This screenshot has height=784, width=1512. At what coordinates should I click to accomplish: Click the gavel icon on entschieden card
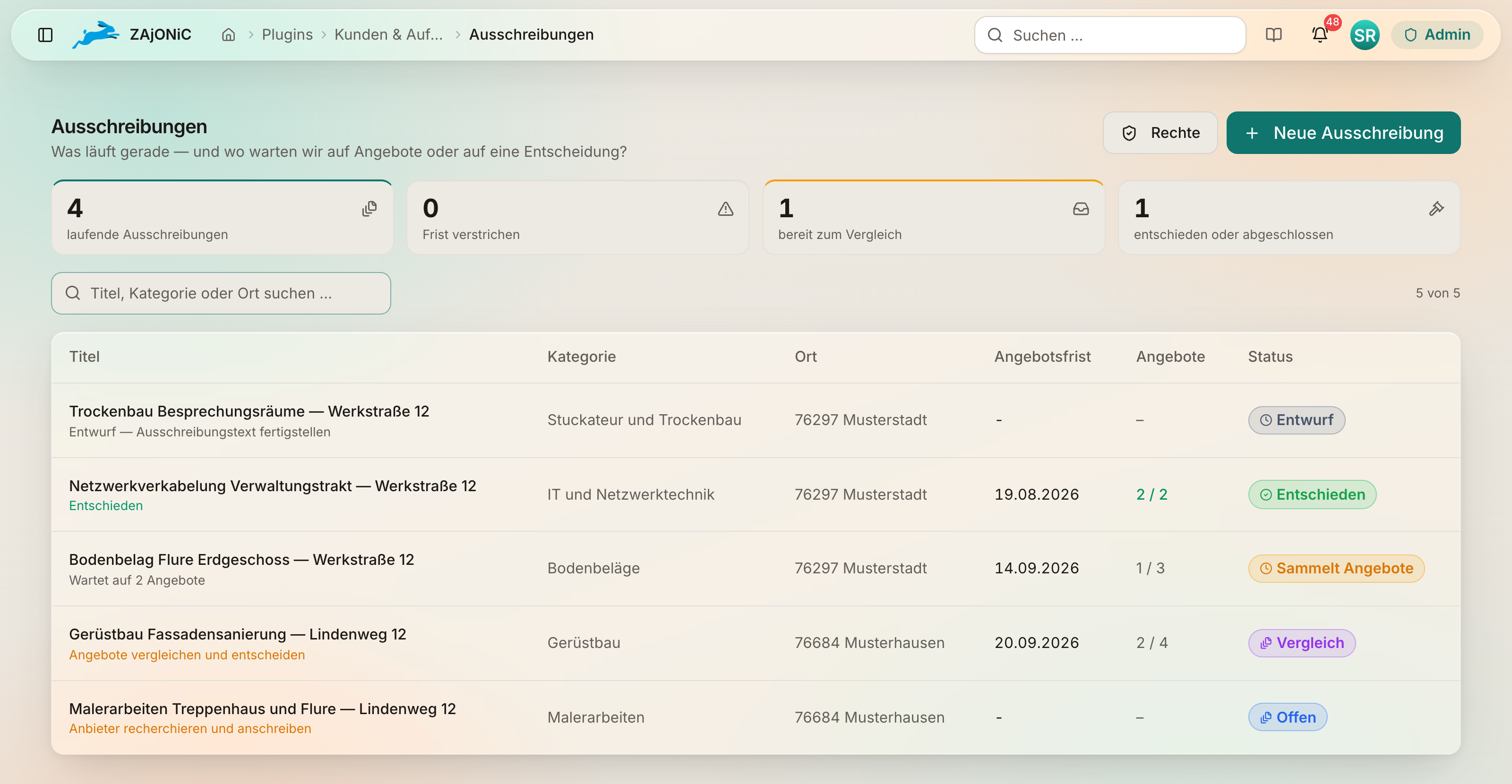pyautogui.click(x=1436, y=209)
